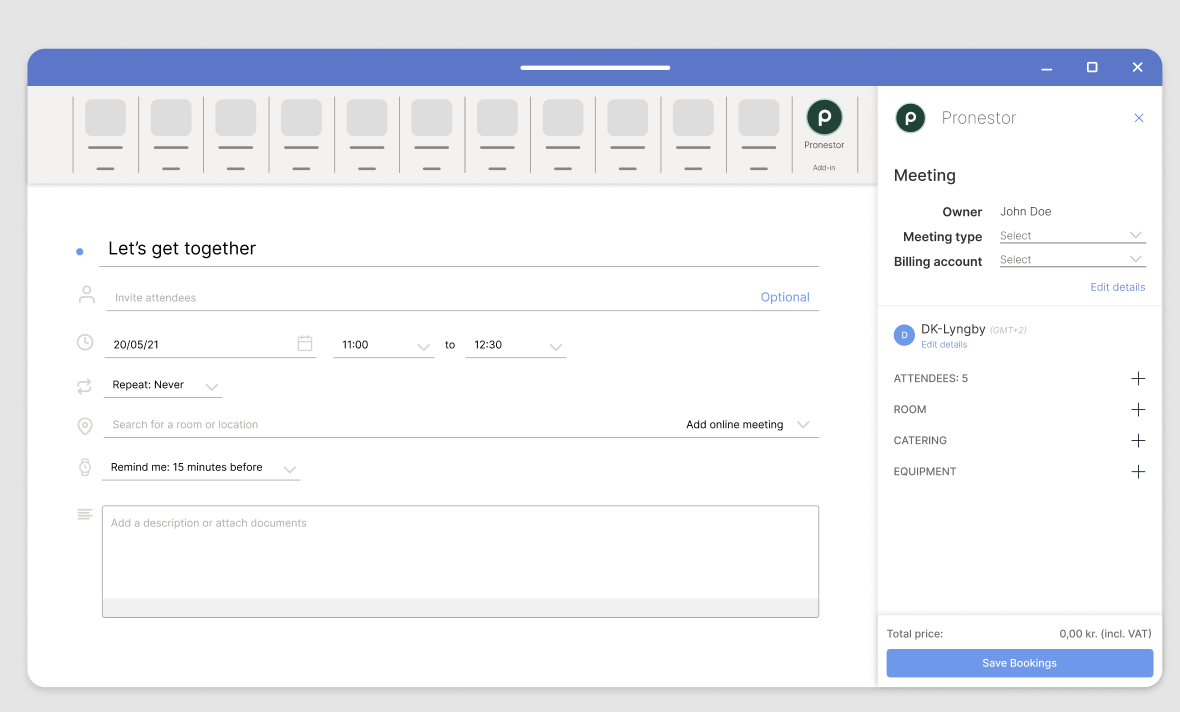
Task: Click the location pin icon
Action: point(85,426)
